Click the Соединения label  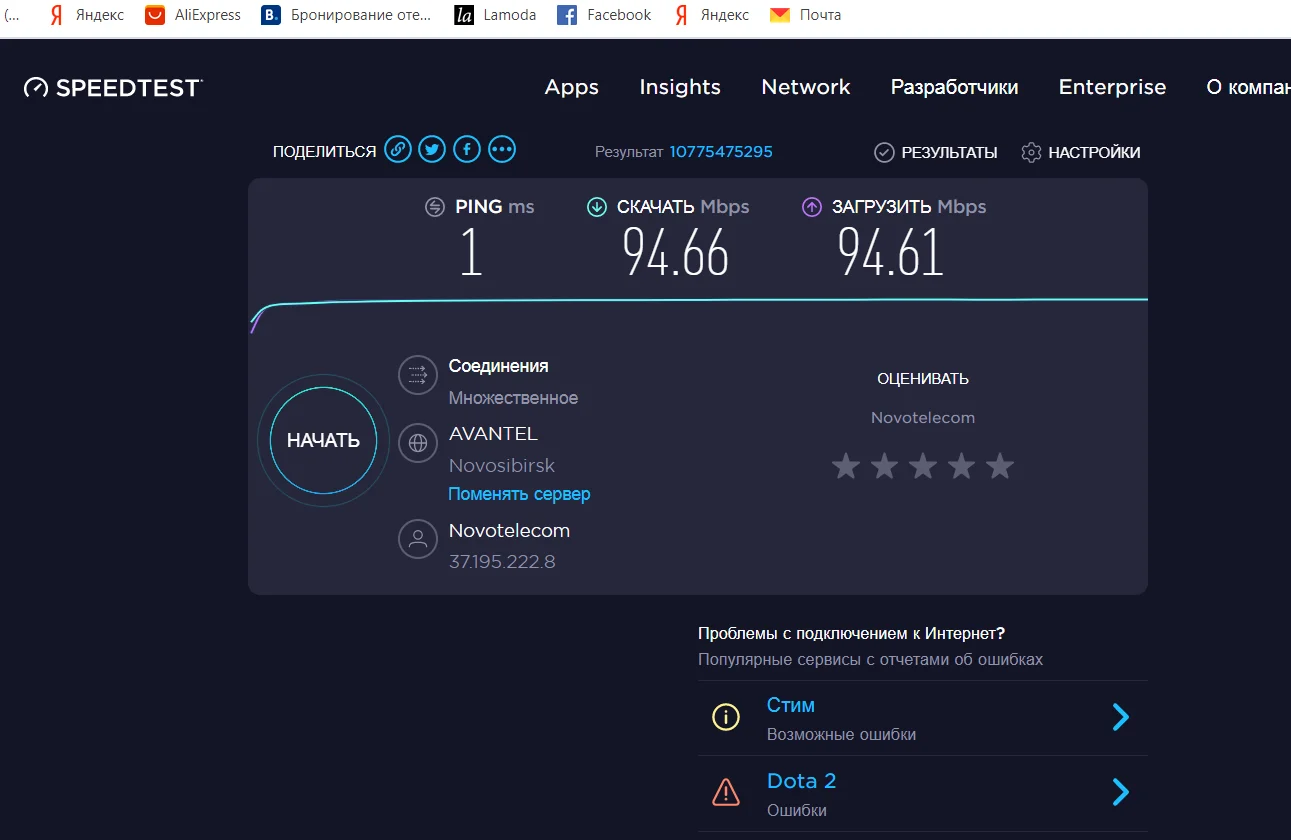tap(498, 366)
